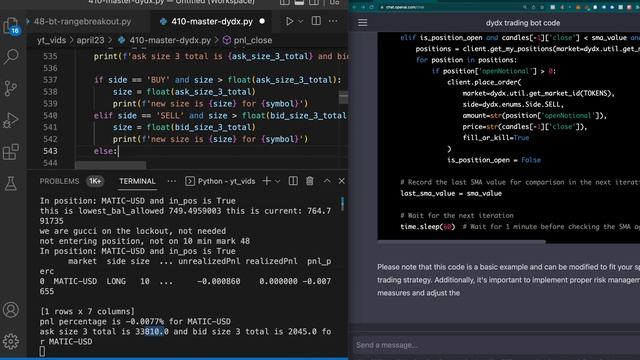Image resolution: width=640 pixels, height=360 pixels.
Task: Select the pnl_close breadcrumb symbol
Action: pos(253,40)
